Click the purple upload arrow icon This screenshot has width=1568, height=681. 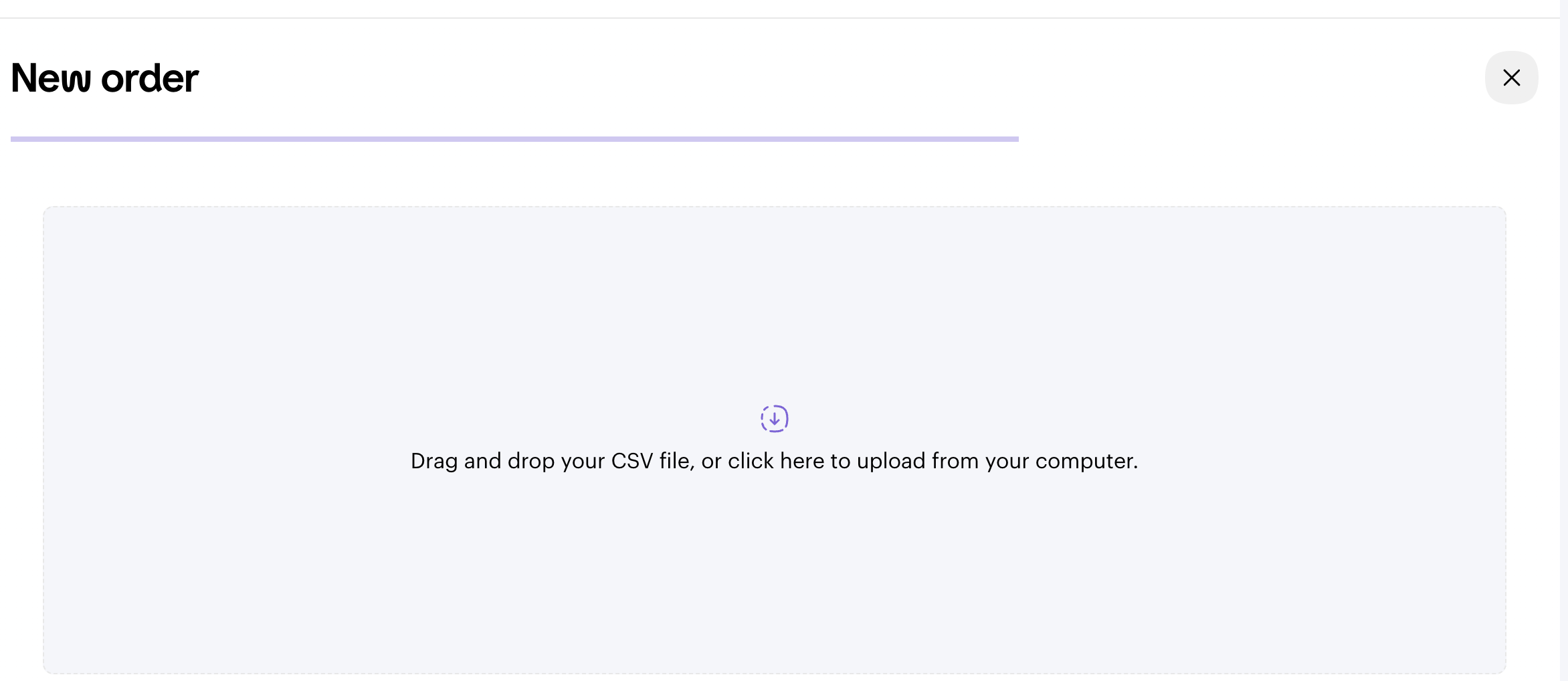click(x=774, y=419)
